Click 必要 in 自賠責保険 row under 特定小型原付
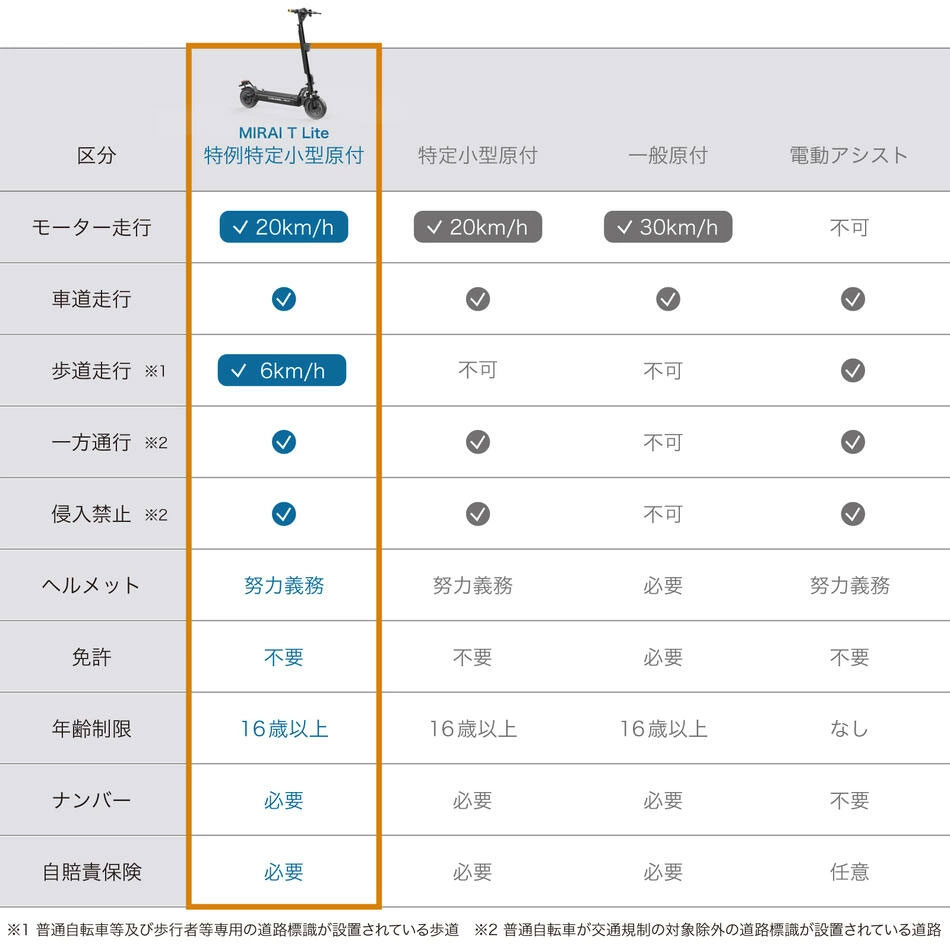This screenshot has width=950, height=949. (473, 872)
